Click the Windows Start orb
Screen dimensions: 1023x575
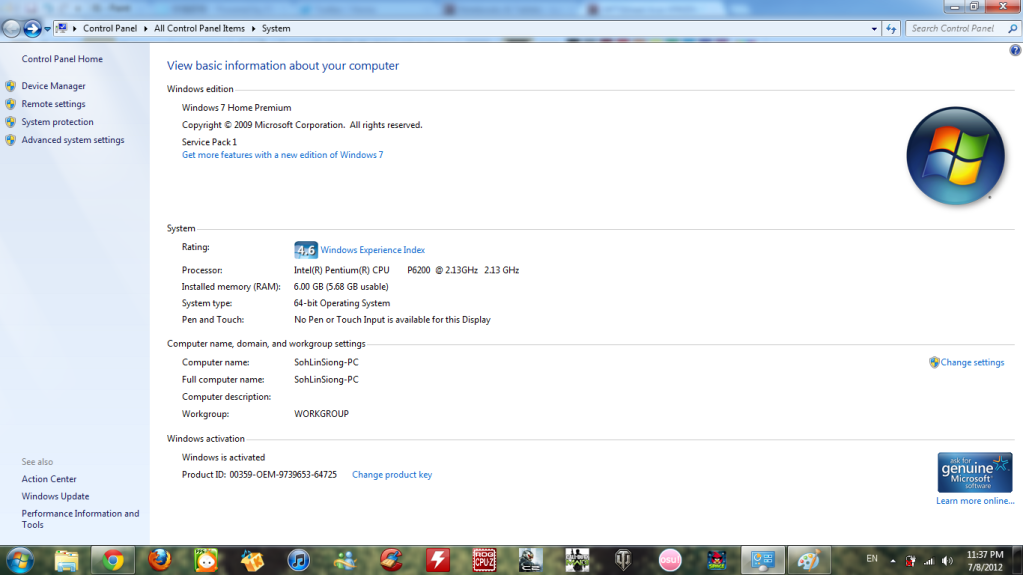tap(19, 559)
